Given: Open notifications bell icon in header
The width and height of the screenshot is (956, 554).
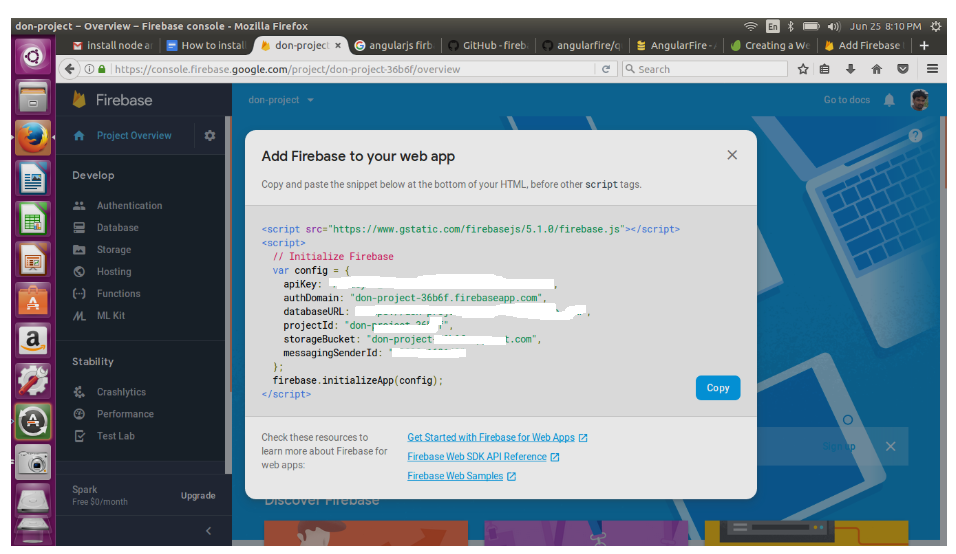Looking at the screenshot, I should click(x=890, y=100).
